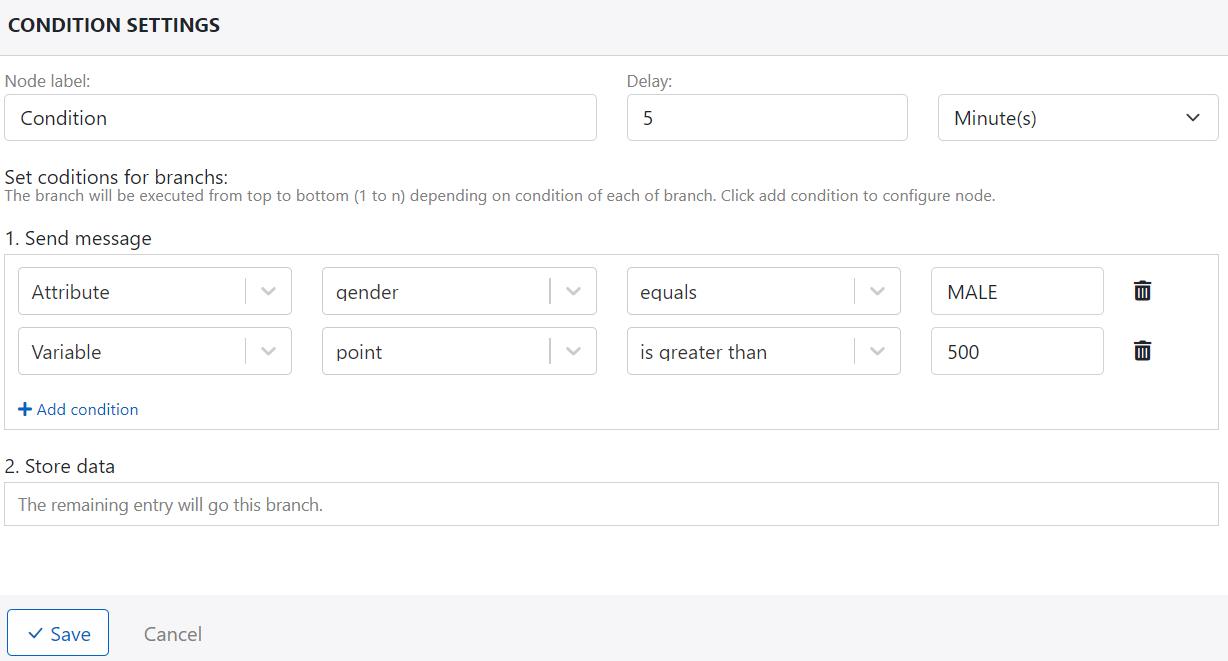Delete the point greater than 500 condition
Viewport: 1228px width, 661px height.
coord(1142,351)
